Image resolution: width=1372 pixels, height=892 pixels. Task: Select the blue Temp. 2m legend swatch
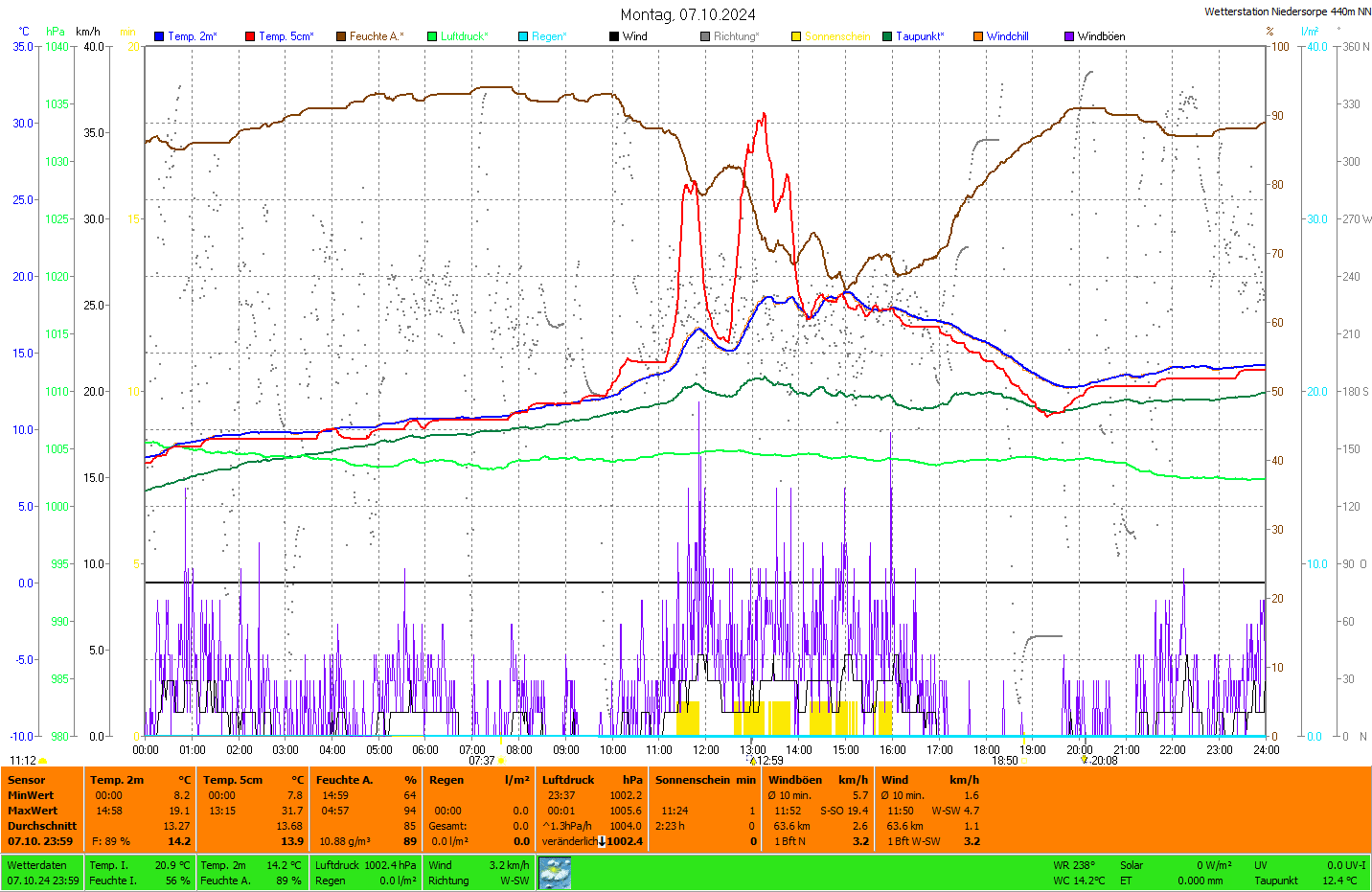tap(159, 36)
